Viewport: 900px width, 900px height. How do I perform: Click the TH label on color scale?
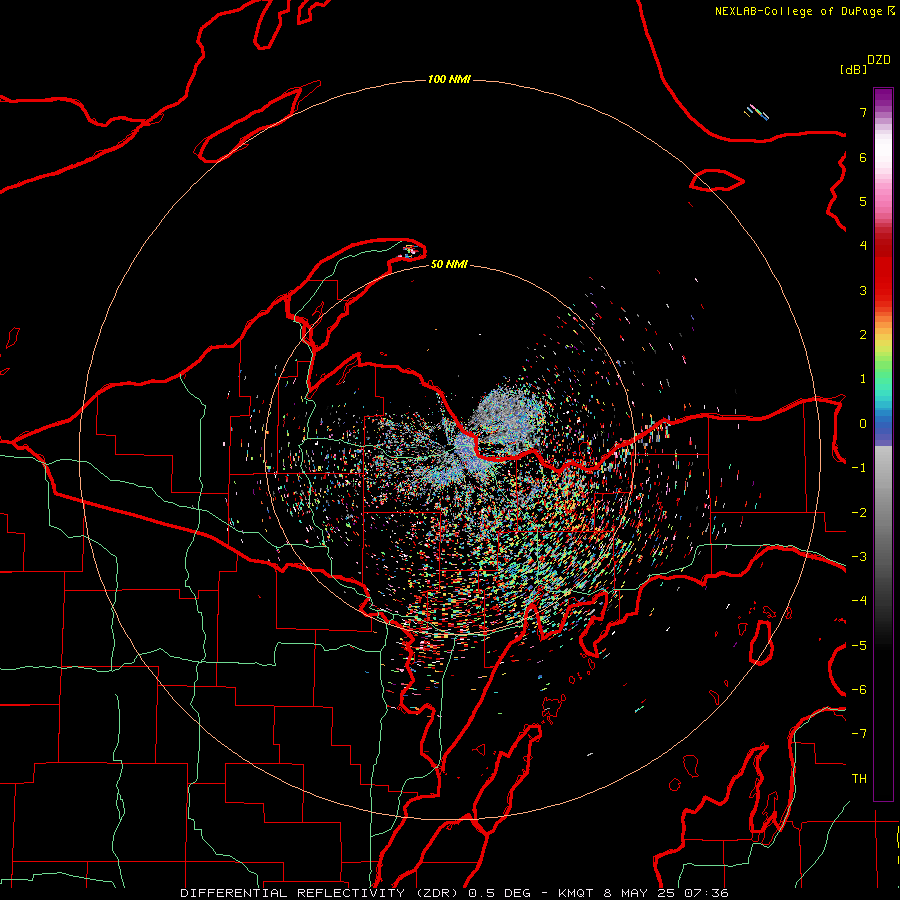(859, 779)
